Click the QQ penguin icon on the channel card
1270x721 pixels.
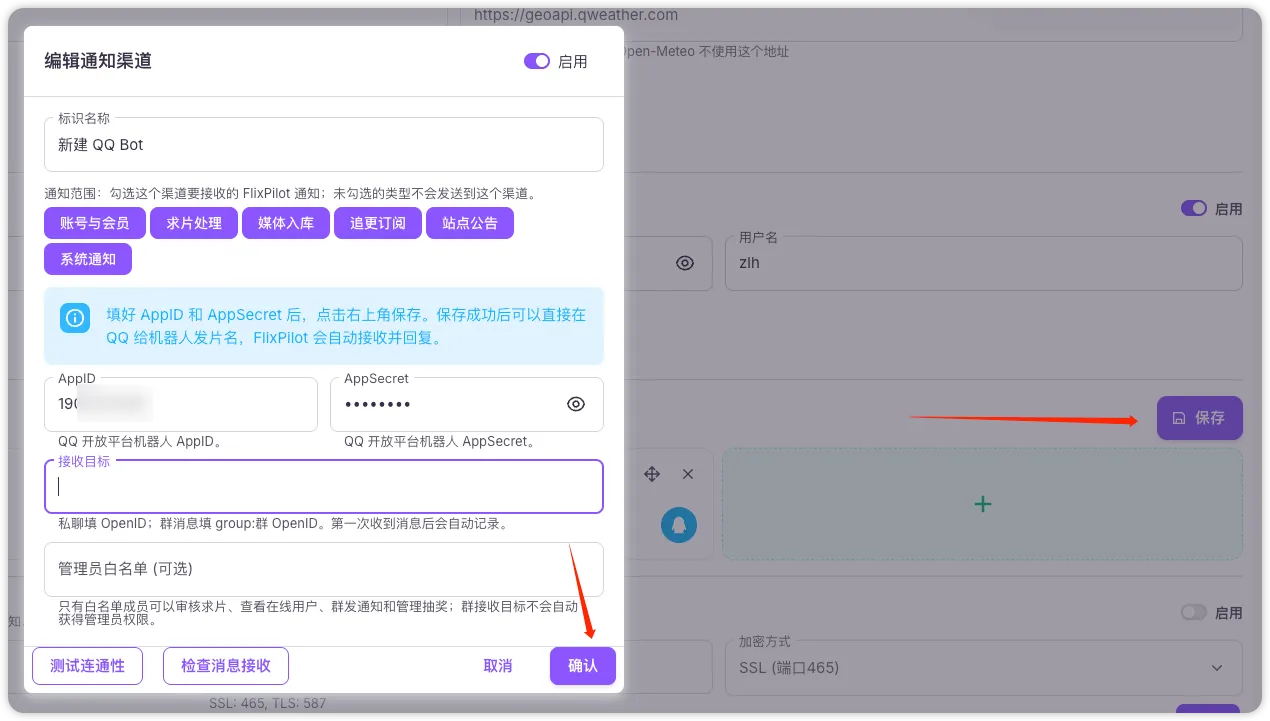tap(679, 525)
